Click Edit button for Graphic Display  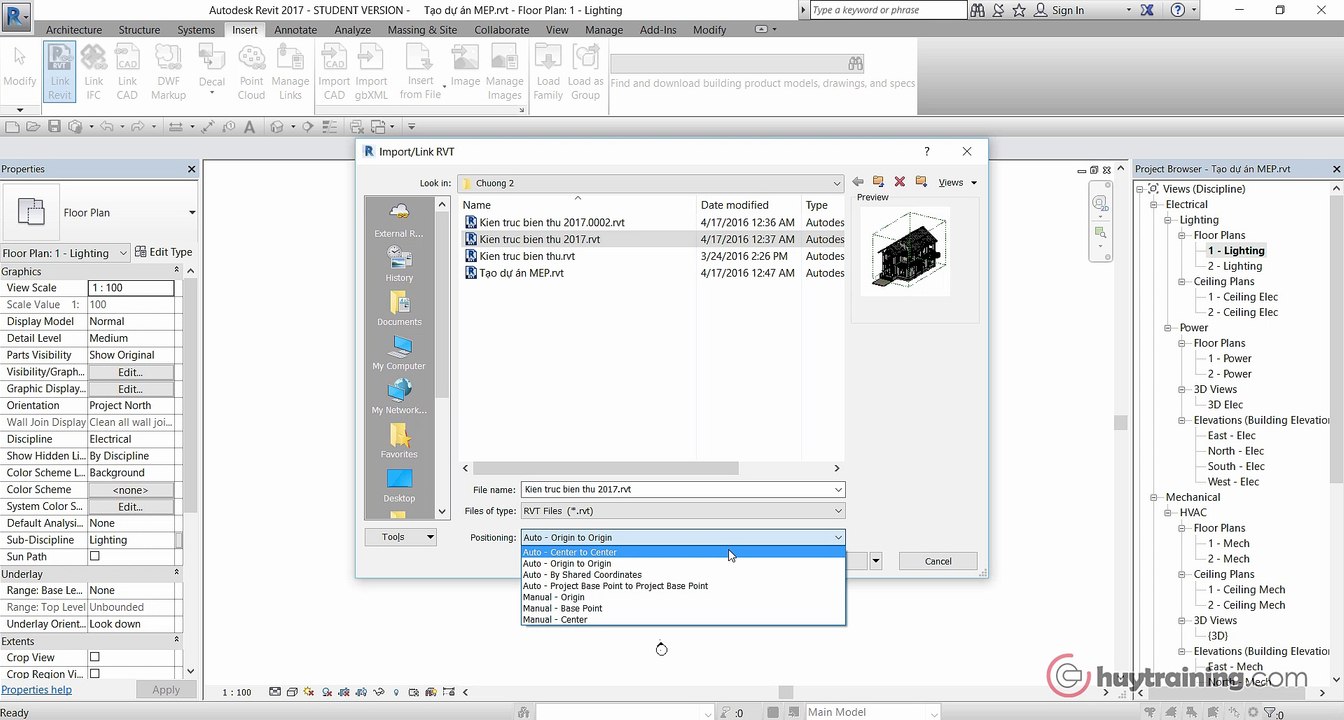(131, 389)
